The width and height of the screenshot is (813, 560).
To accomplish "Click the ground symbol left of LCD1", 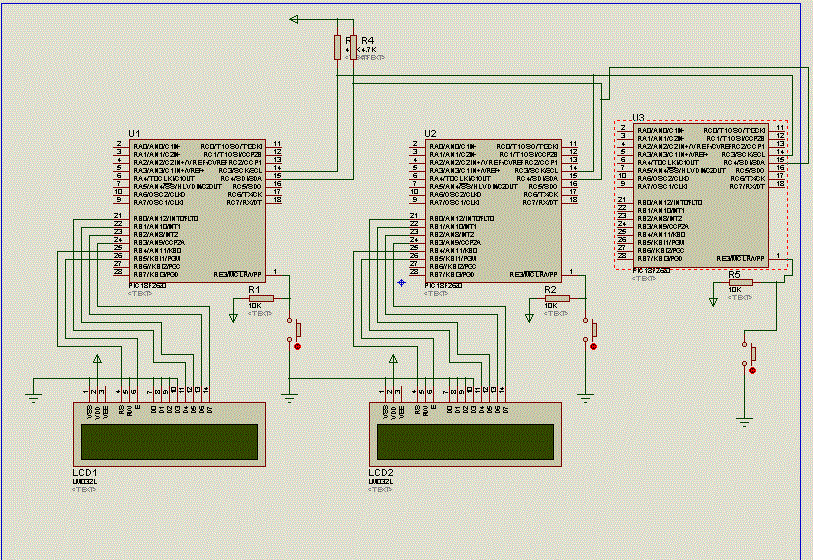I will [x=33, y=398].
